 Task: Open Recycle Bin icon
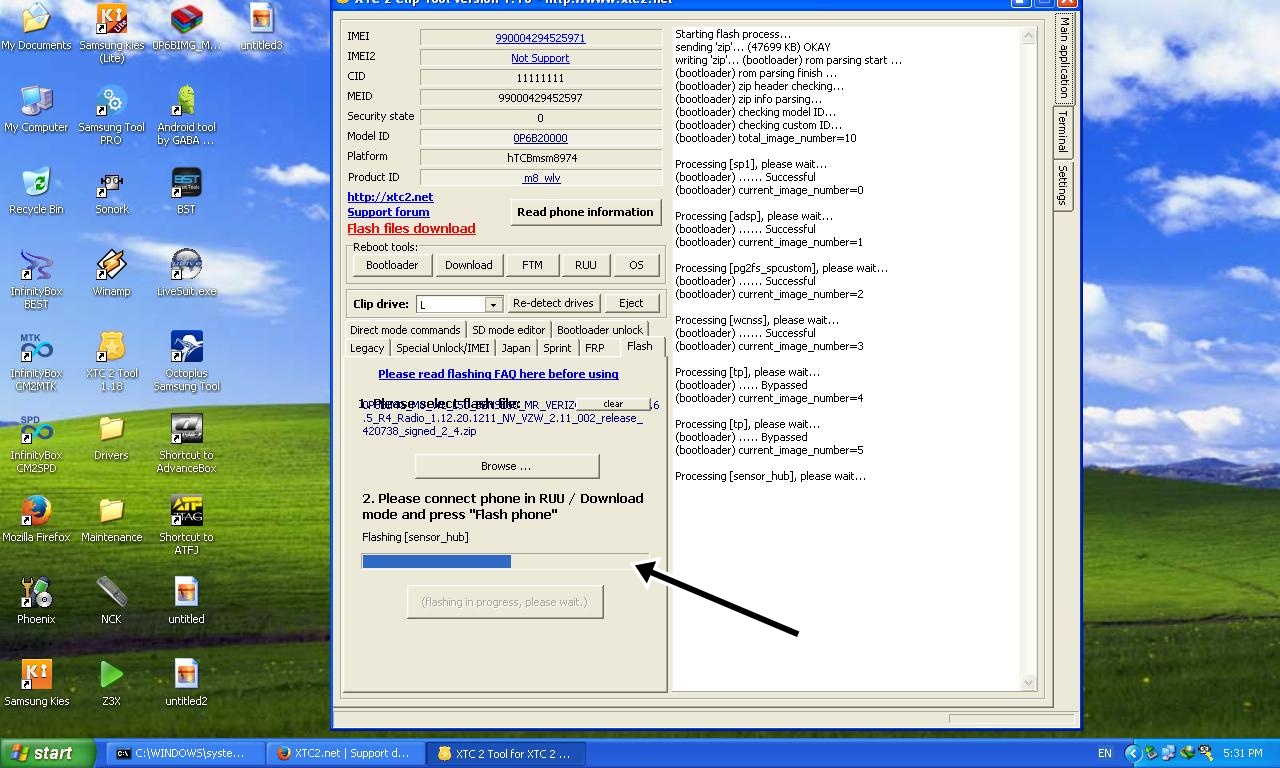[x=36, y=190]
